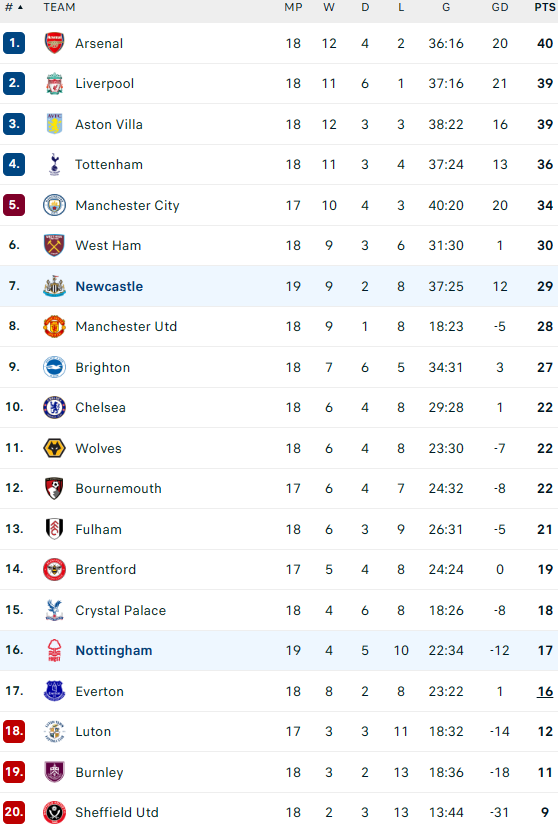This screenshot has width=558, height=830.
Task: Click the red 18. relegation position badge
Action: pos(14,731)
